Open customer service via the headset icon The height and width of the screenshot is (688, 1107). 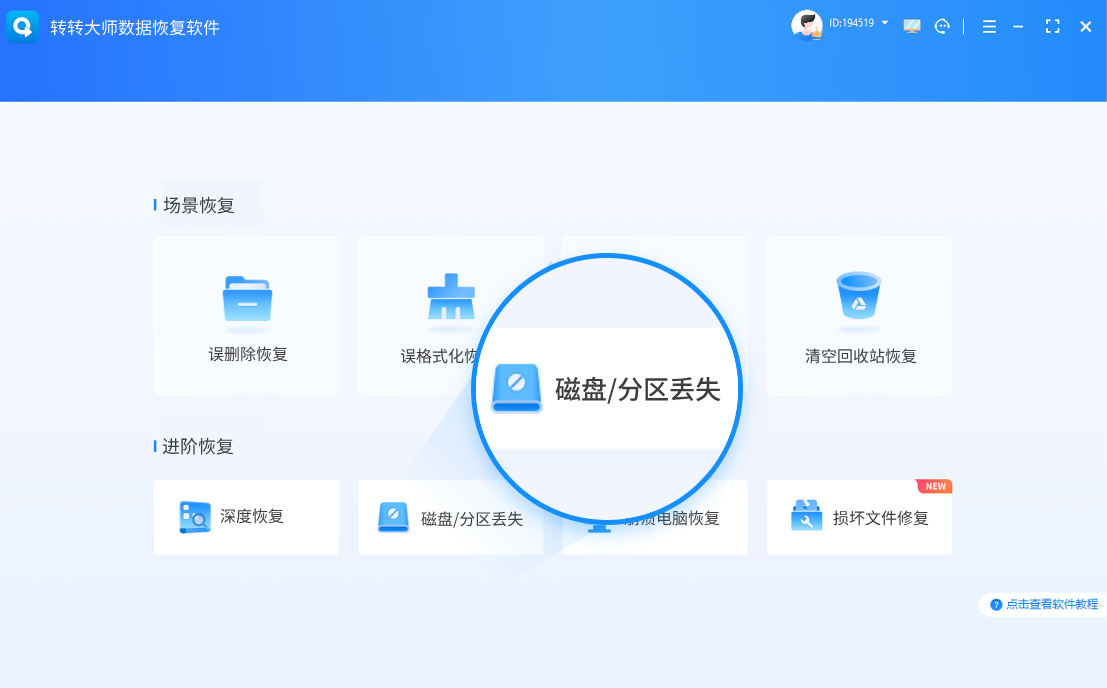pos(942,27)
